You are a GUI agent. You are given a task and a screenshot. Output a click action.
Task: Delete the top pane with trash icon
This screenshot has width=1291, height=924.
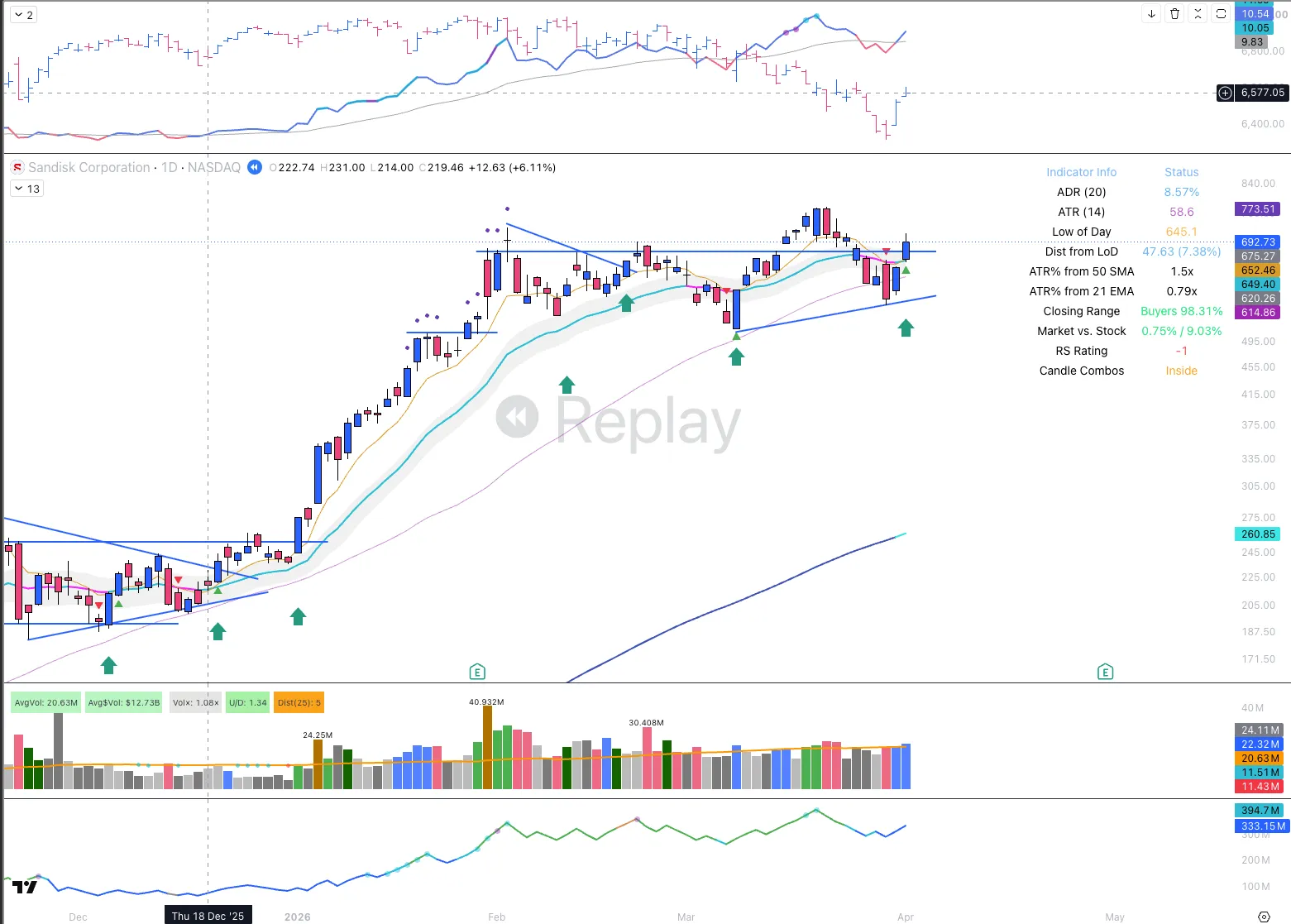click(1174, 14)
